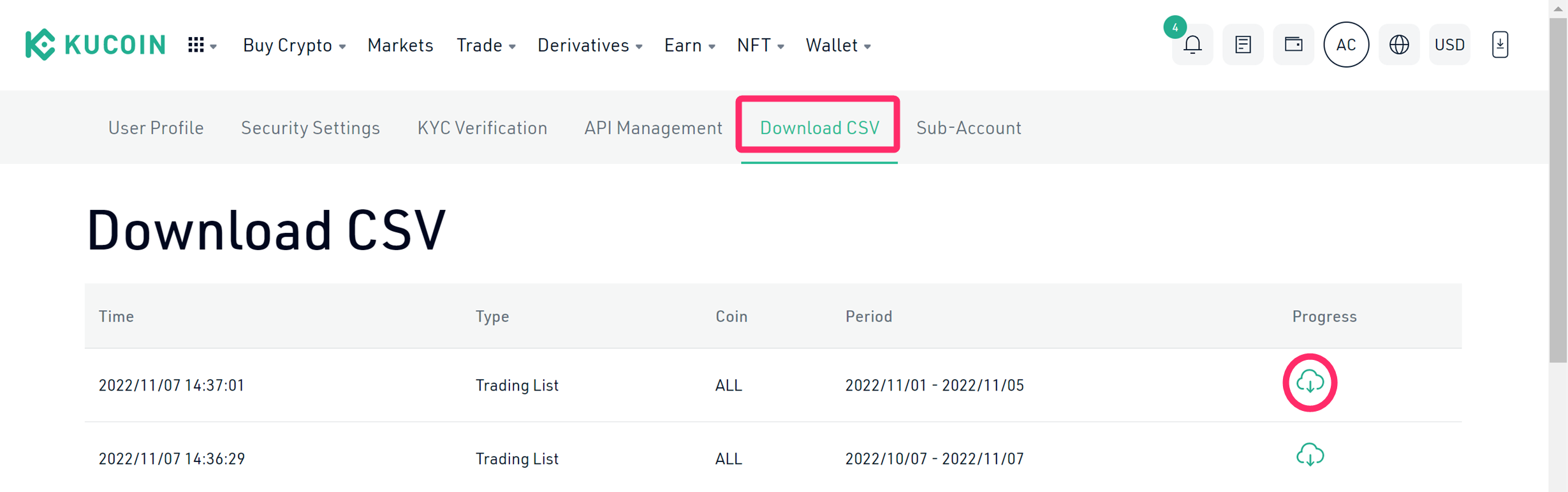Click the Time column header

116,317
